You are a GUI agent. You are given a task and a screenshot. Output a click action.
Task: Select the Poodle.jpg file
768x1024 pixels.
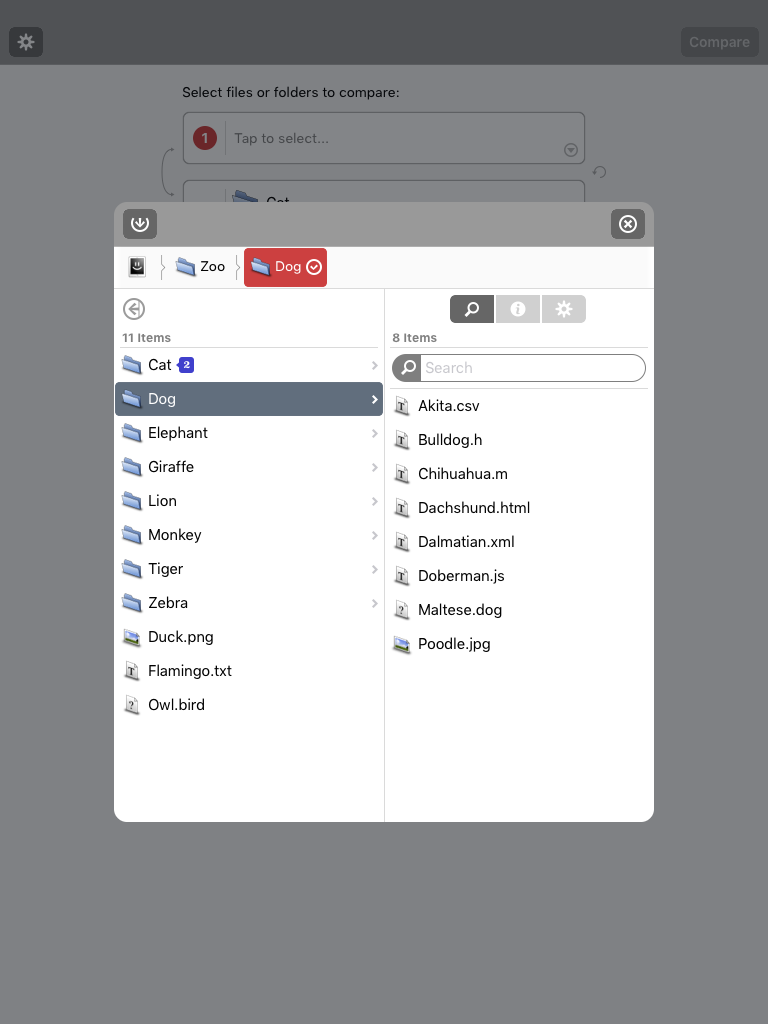point(519,643)
